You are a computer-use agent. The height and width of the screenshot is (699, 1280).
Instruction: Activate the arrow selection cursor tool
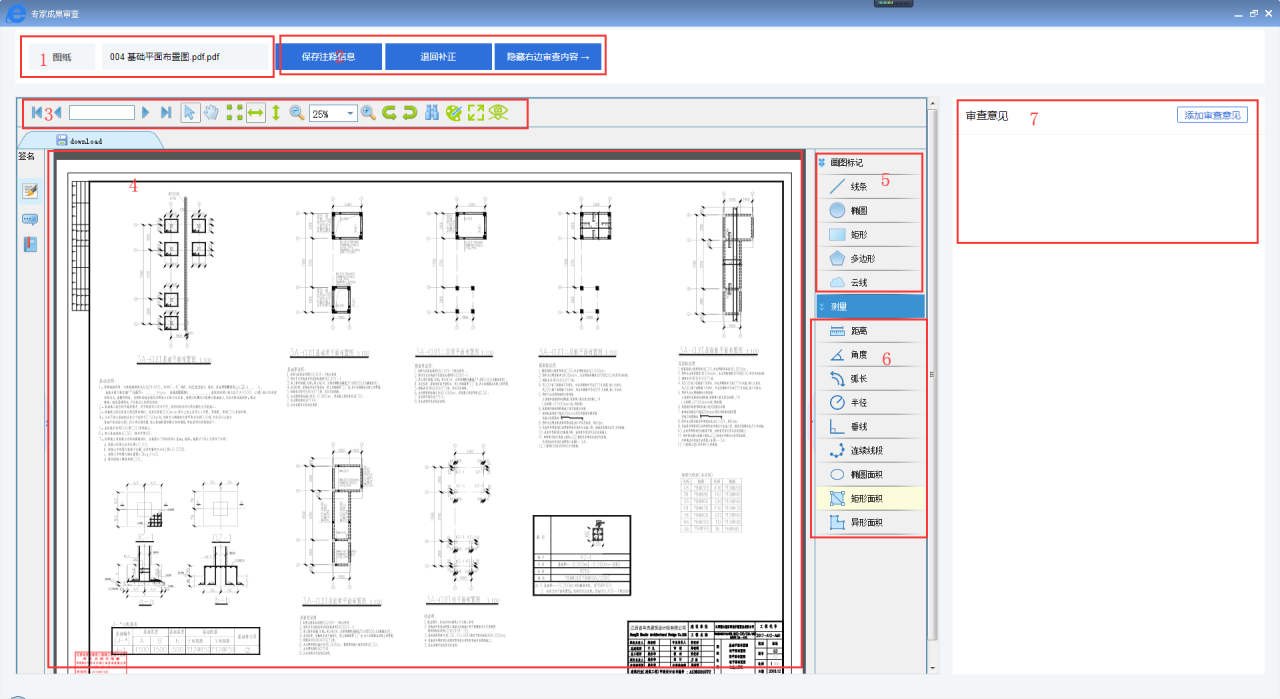pos(190,113)
